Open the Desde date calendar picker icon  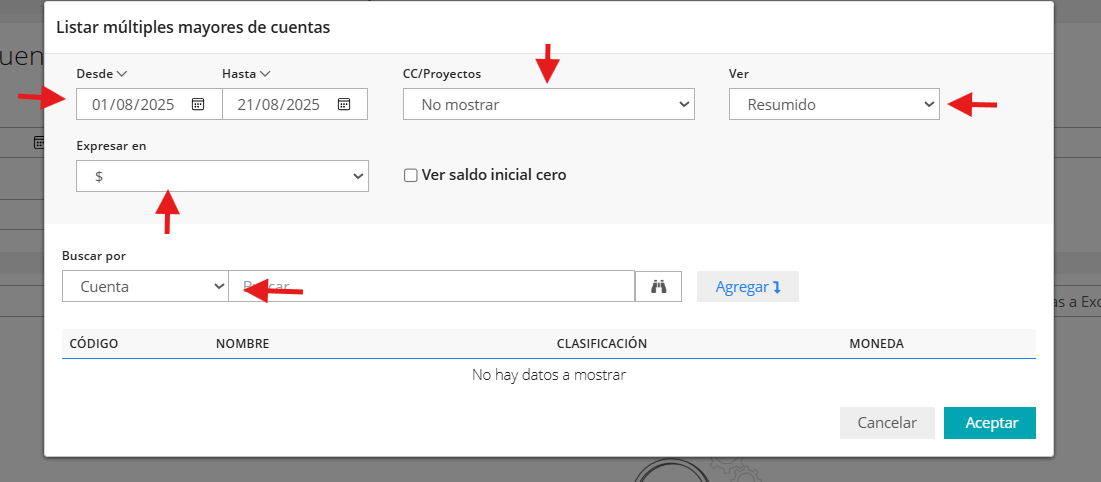coord(198,104)
